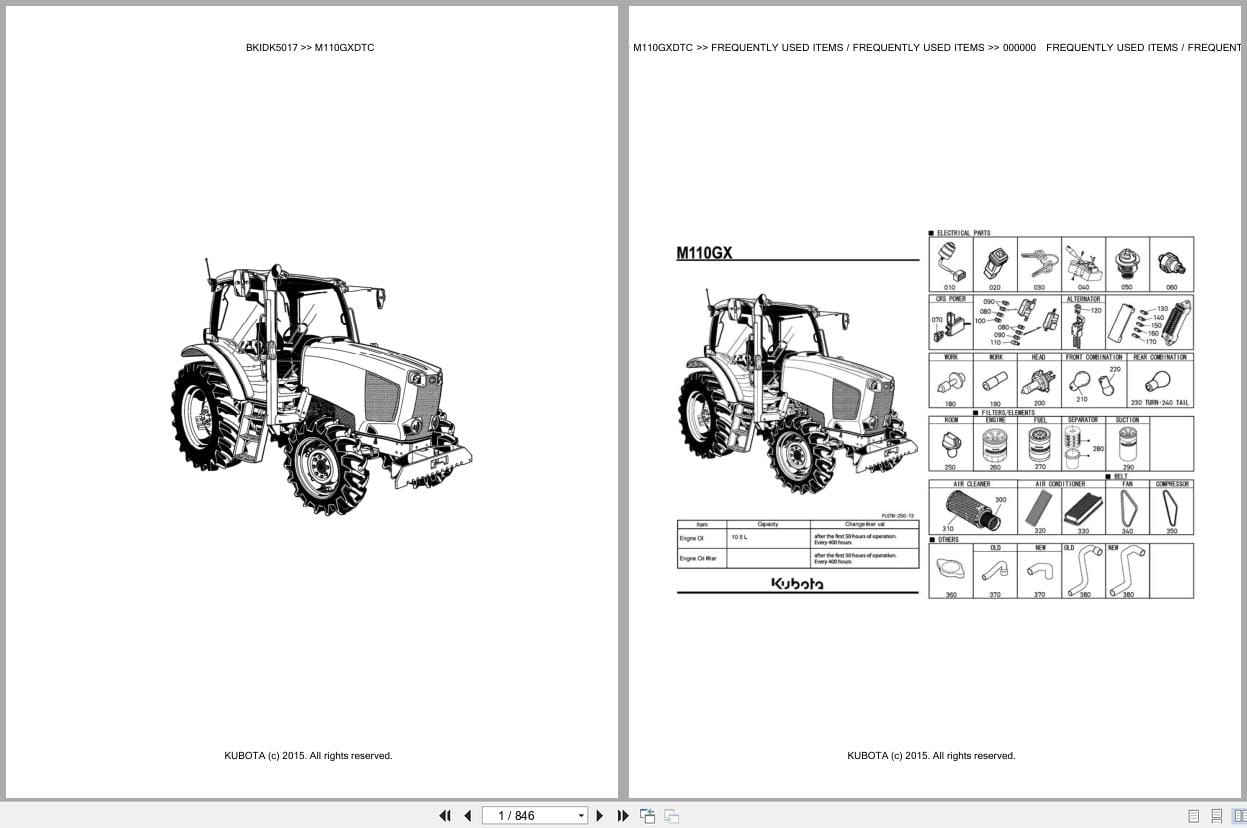Click left page KUBOTA (c) 2015 footer
The image size is (1247, 828).
coord(308,756)
